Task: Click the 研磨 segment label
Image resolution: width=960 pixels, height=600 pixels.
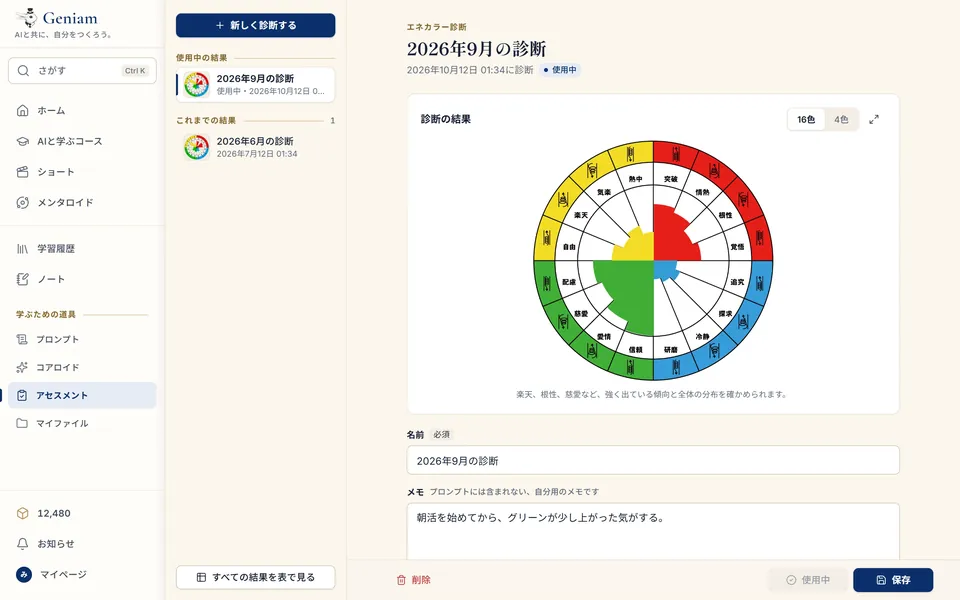Action: pyautogui.click(x=671, y=350)
